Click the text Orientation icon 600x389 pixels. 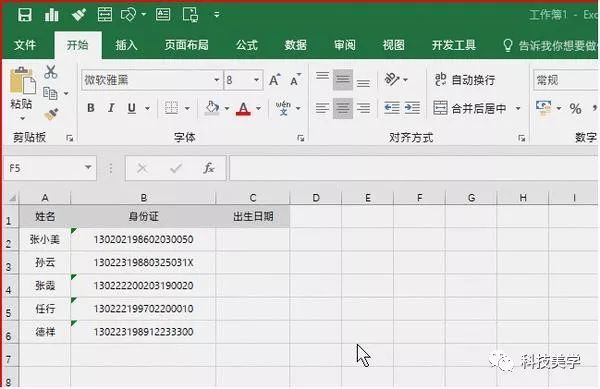(392, 80)
